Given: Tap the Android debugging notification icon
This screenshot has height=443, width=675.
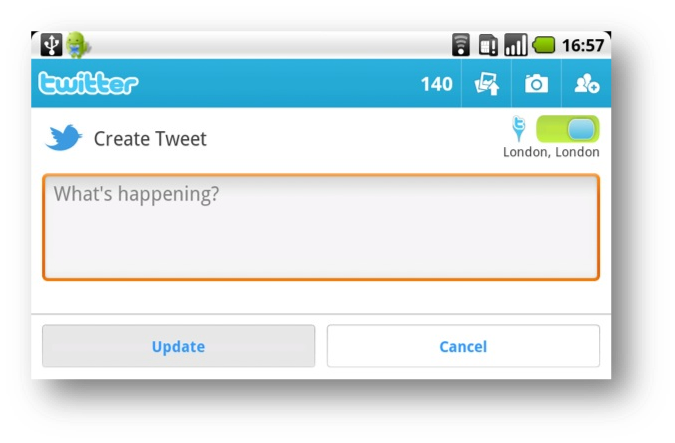Looking at the screenshot, I should [78, 45].
